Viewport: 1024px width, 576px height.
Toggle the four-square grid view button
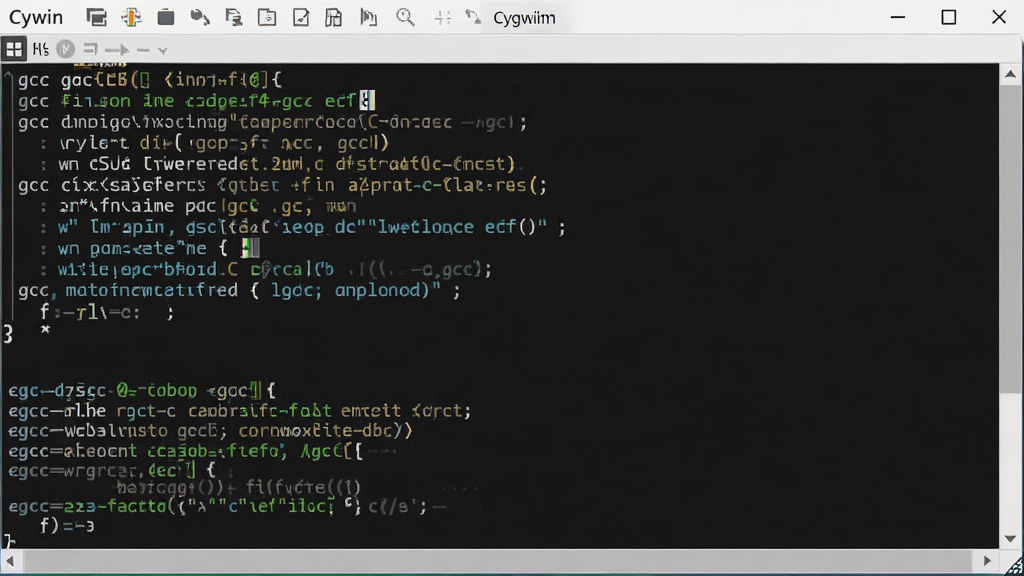click(x=14, y=49)
